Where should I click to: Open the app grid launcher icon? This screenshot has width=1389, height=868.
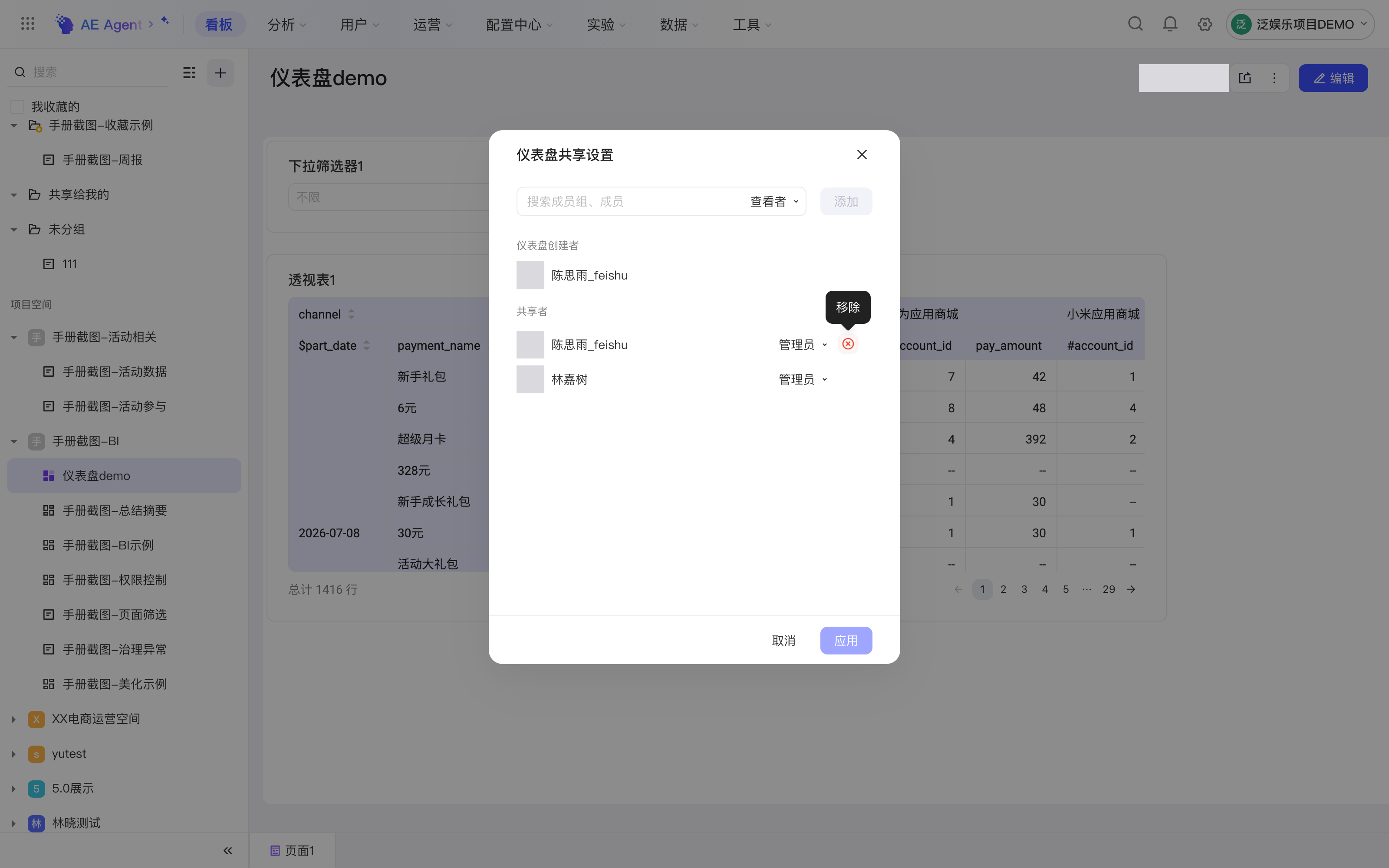(x=27, y=24)
